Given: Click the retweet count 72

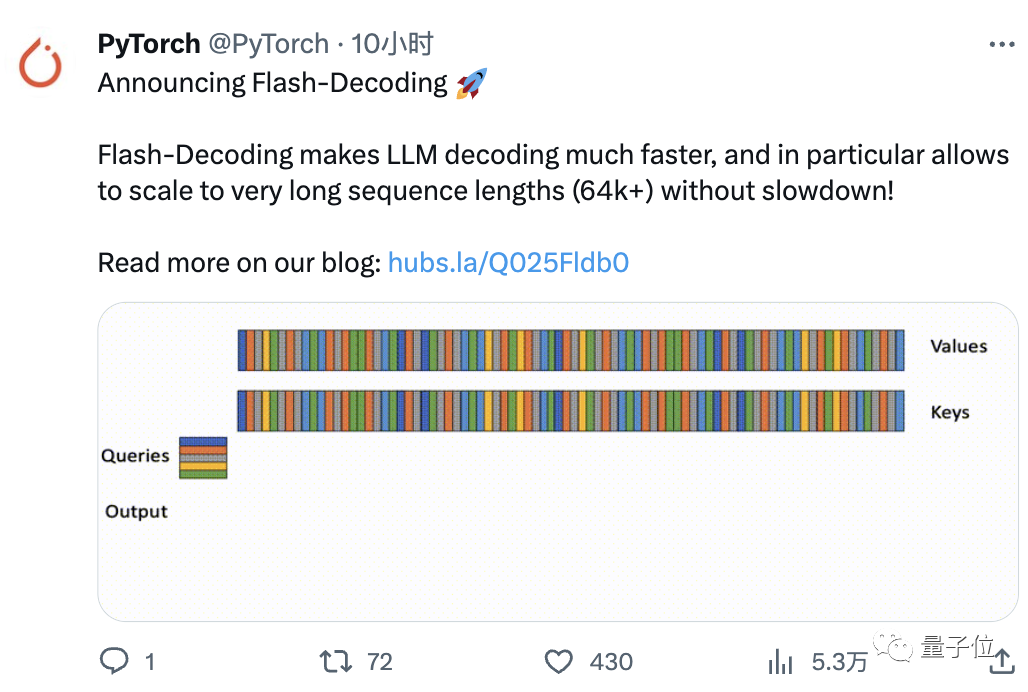Looking at the screenshot, I should point(380,662).
